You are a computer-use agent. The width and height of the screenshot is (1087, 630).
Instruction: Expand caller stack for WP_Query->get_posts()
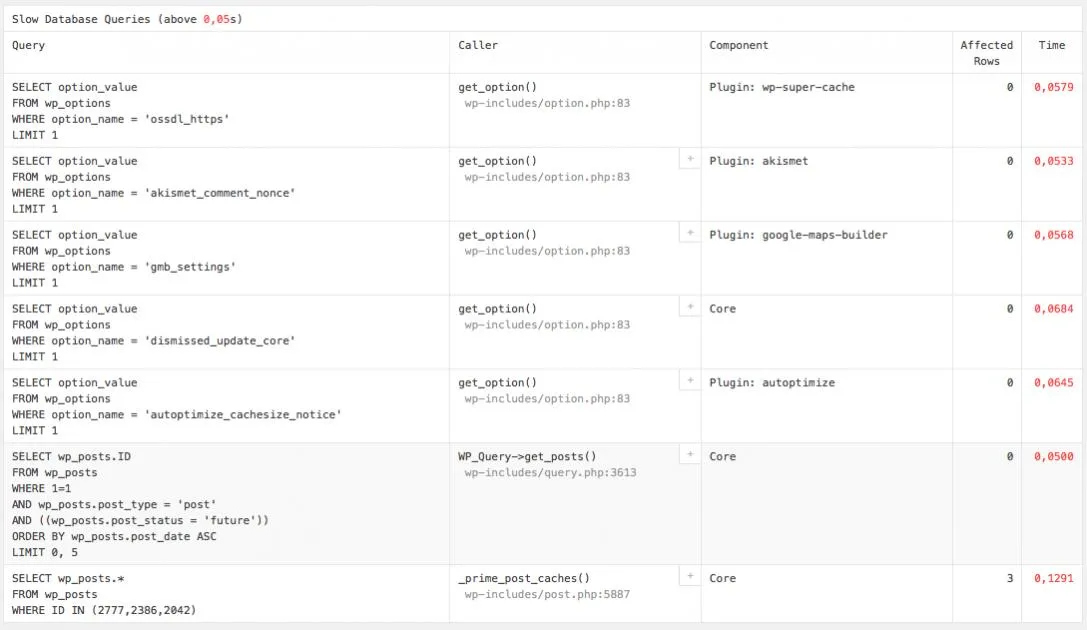tap(690, 455)
